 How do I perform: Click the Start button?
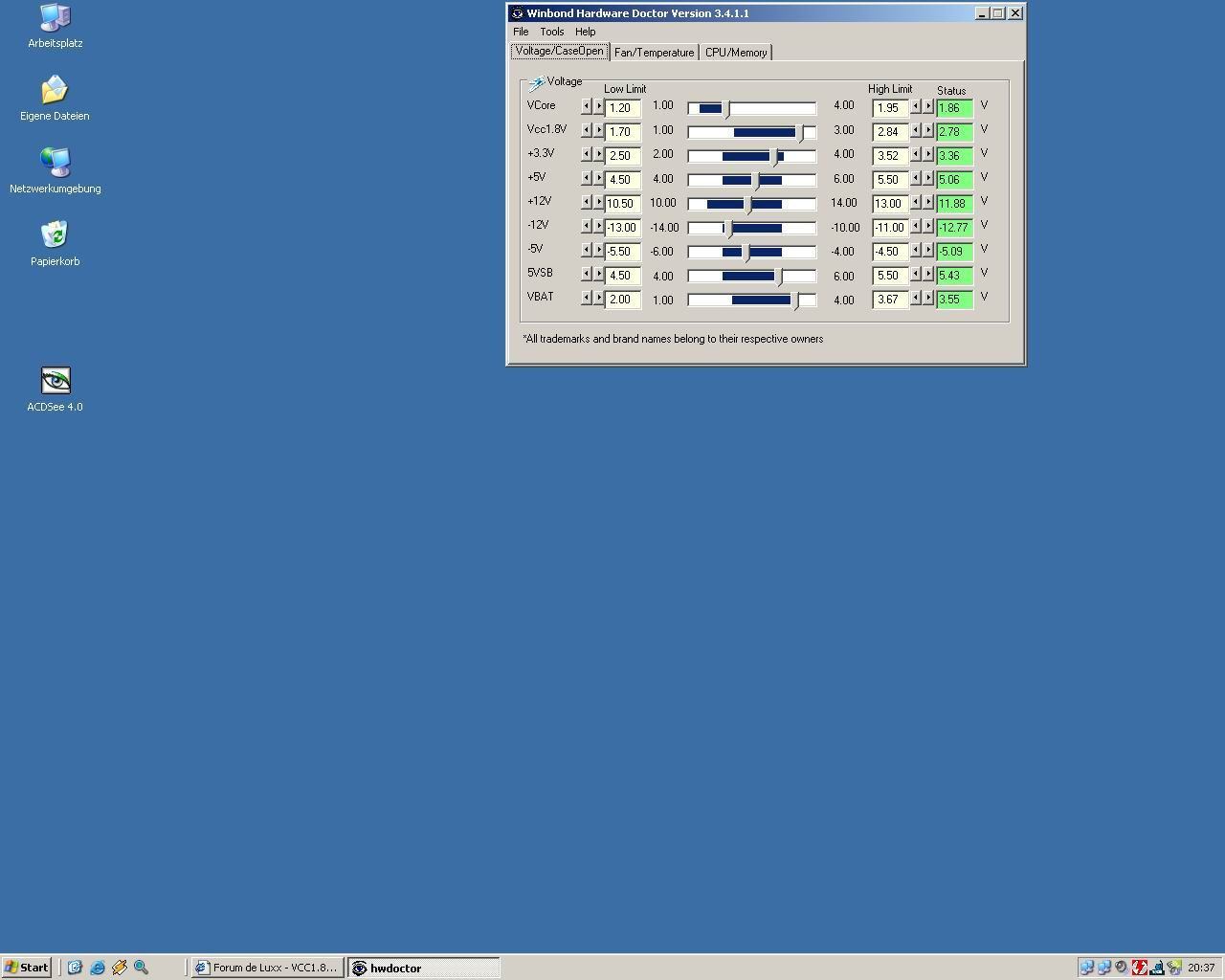[27, 968]
